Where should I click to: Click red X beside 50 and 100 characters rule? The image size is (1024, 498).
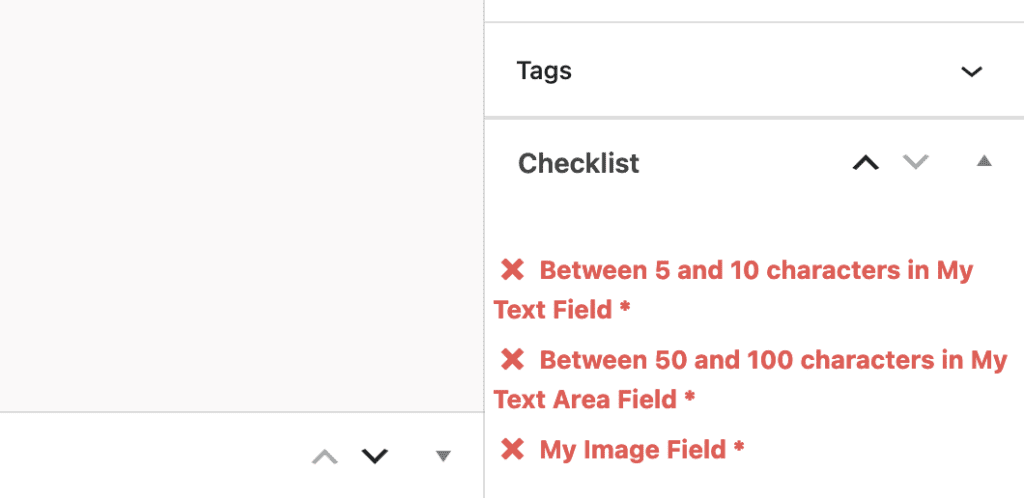click(x=512, y=360)
